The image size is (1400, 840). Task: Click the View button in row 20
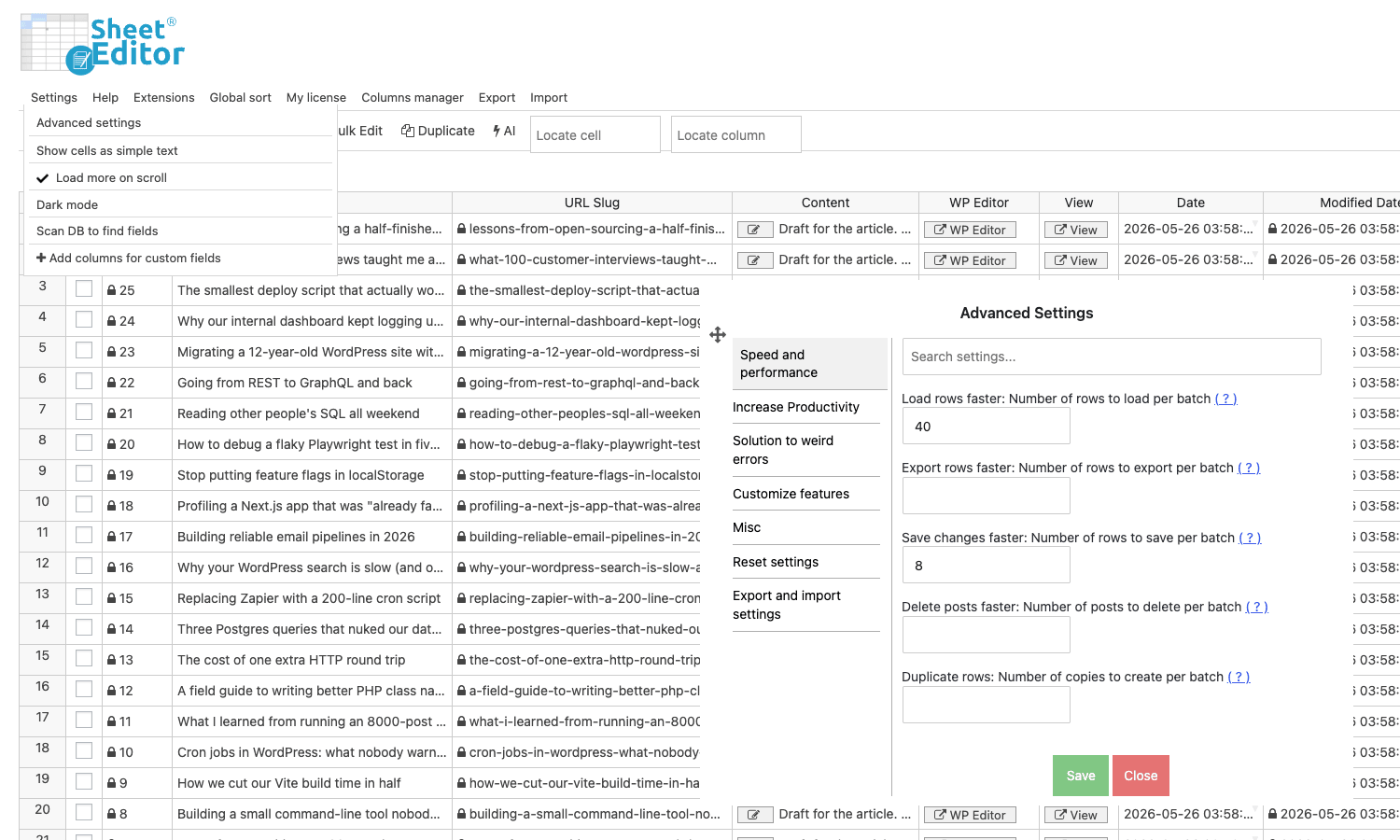pyautogui.click(x=1076, y=815)
